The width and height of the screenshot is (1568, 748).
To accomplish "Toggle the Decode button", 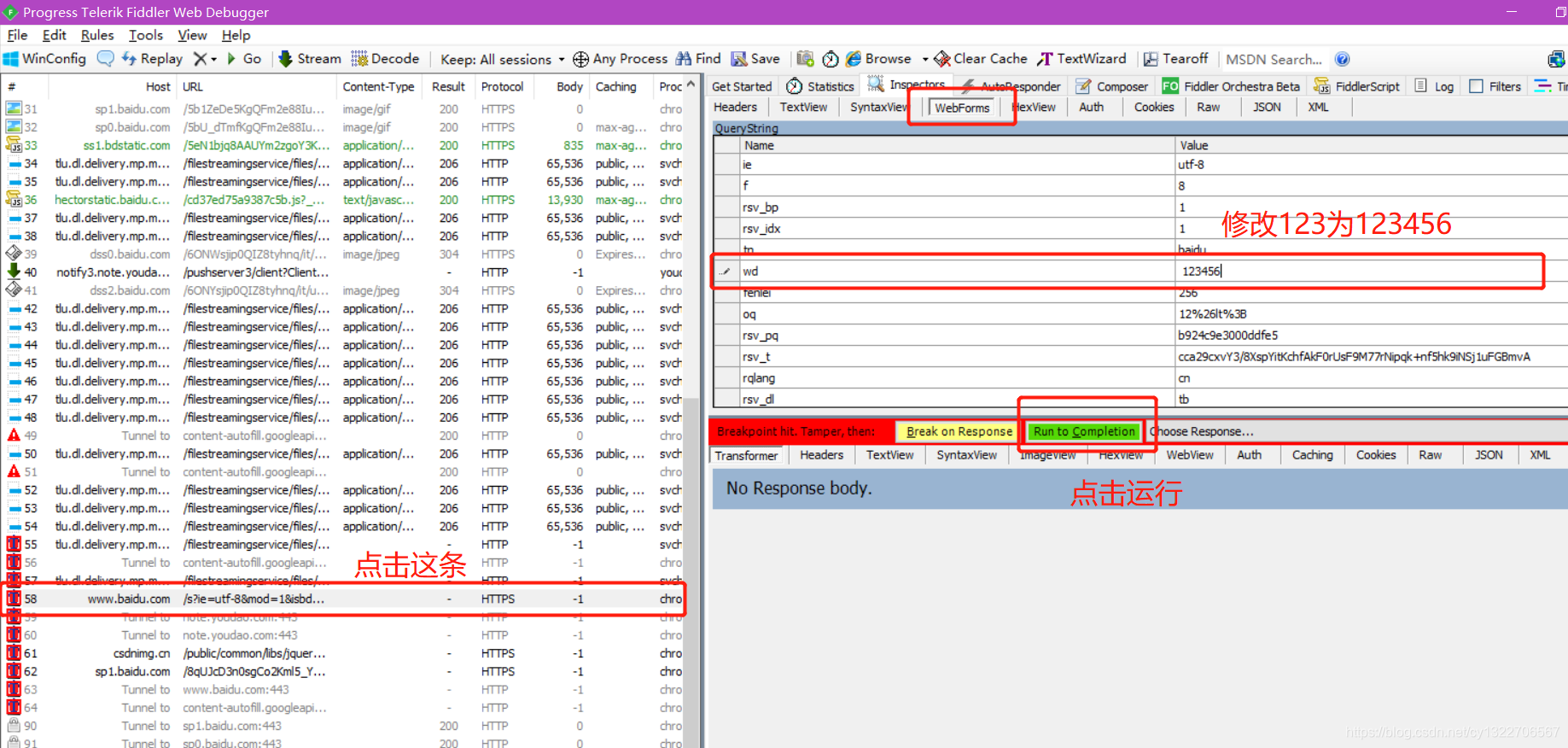I will 385,59.
